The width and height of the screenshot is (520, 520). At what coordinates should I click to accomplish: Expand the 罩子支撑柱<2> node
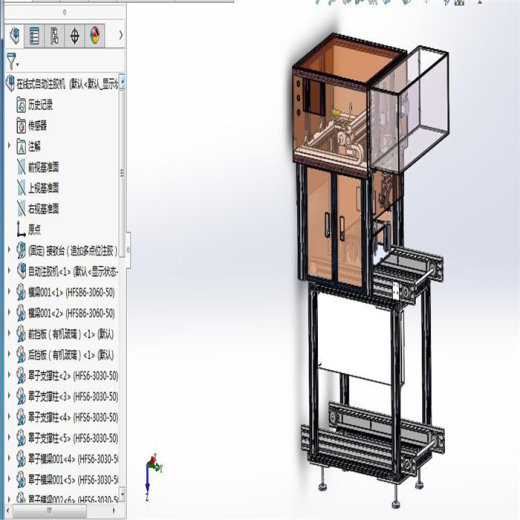9,375
